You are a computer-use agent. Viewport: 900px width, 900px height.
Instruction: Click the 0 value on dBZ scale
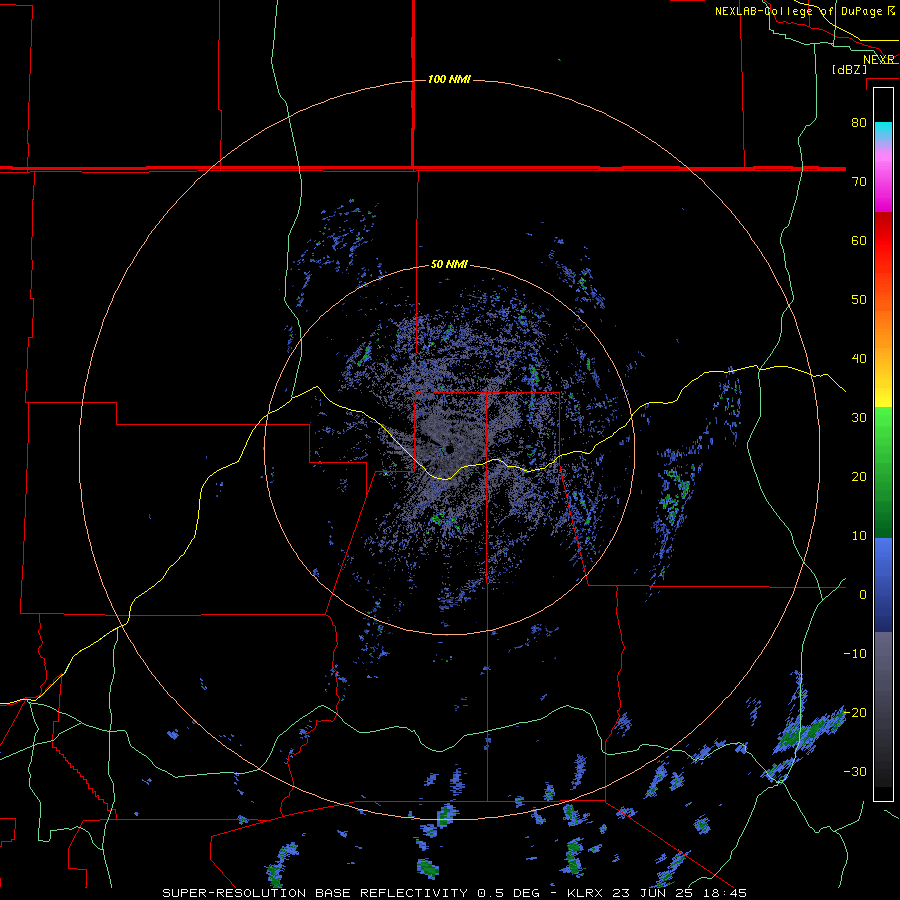[x=863, y=595]
